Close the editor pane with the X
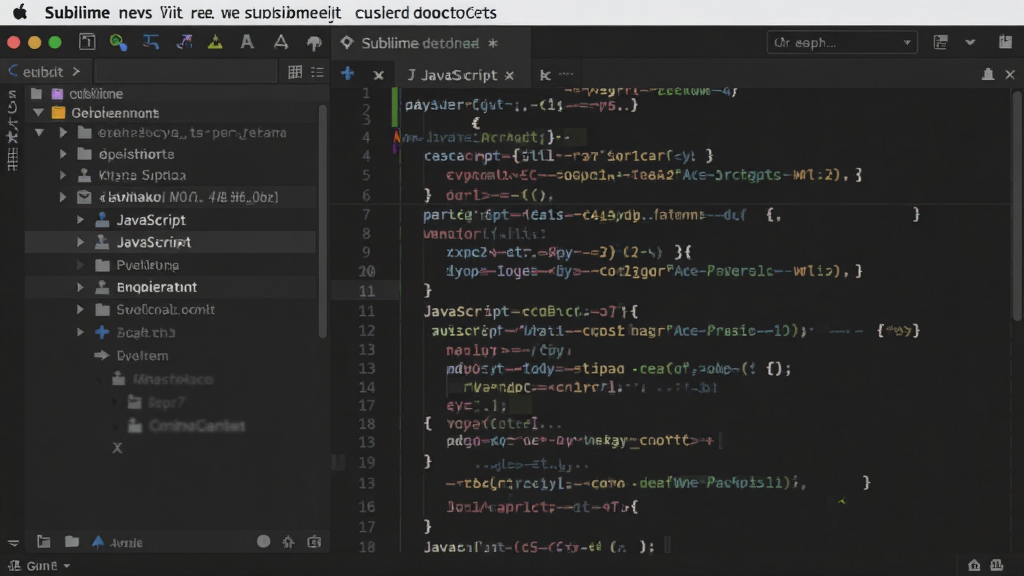Viewport: 1024px width, 576px height. coord(1010,74)
